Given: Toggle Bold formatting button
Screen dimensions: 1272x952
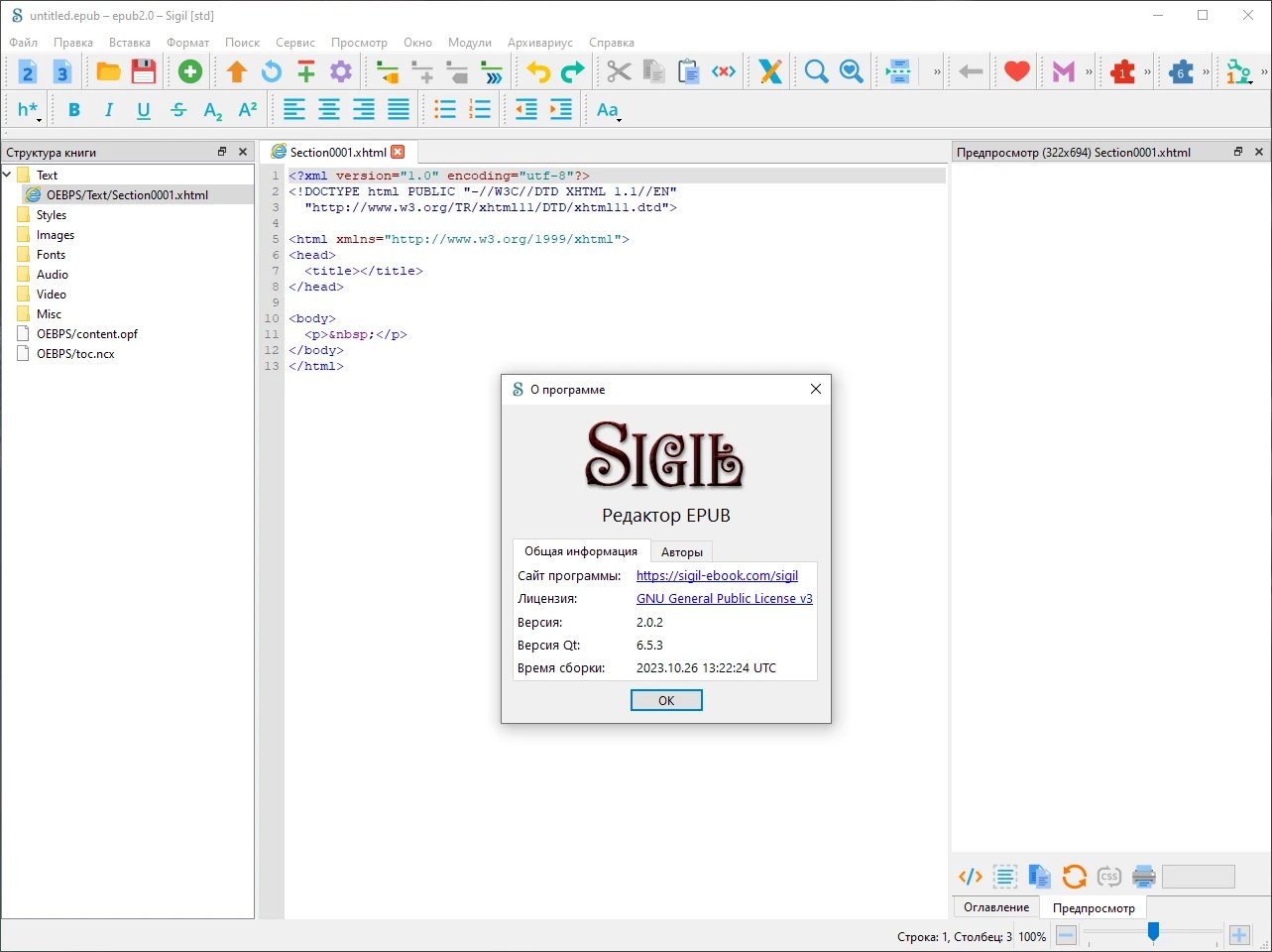Looking at the screenshot, I should coord(74,110).
